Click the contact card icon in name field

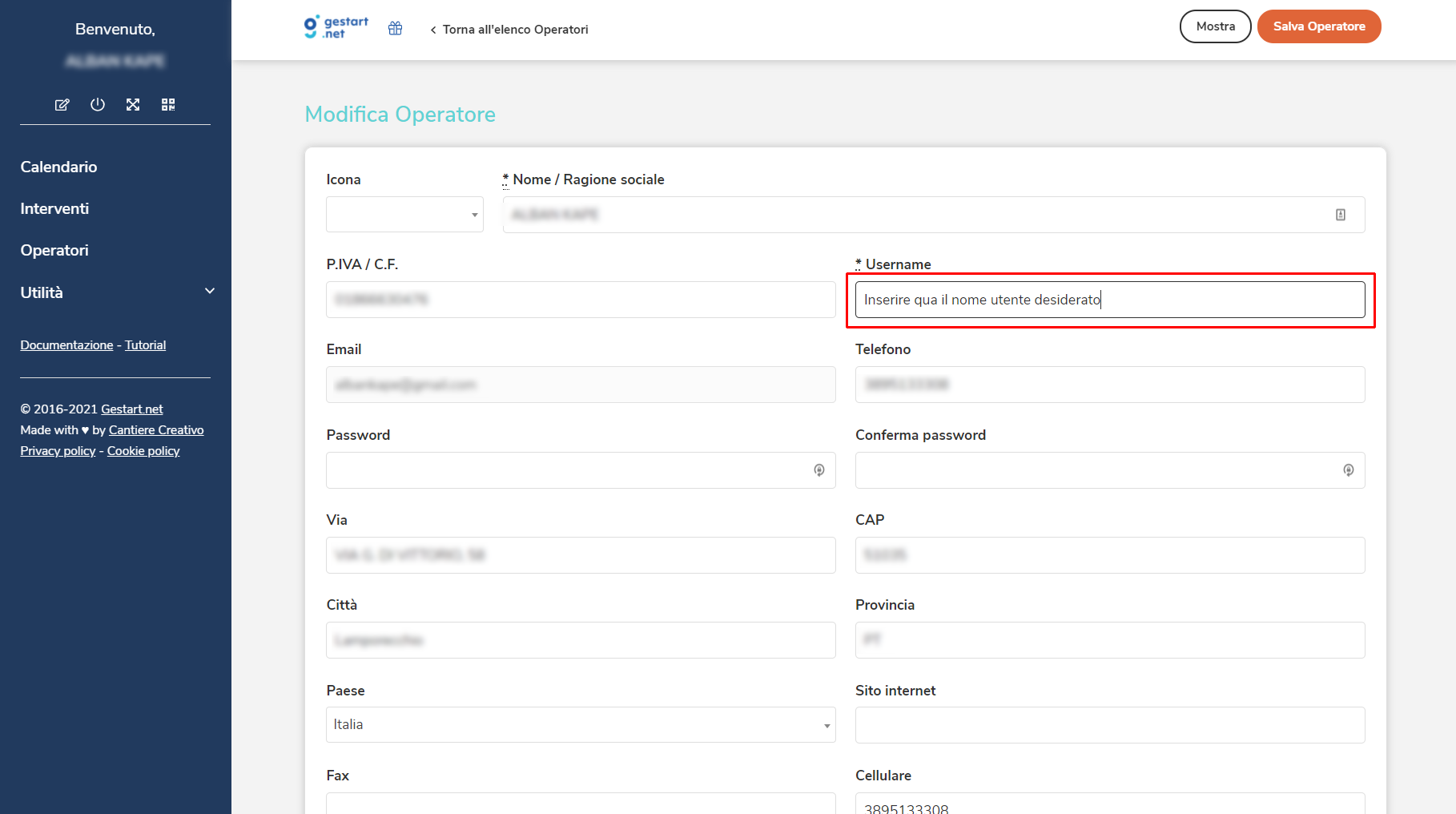pyautogui.click(x=1341, y=215)
